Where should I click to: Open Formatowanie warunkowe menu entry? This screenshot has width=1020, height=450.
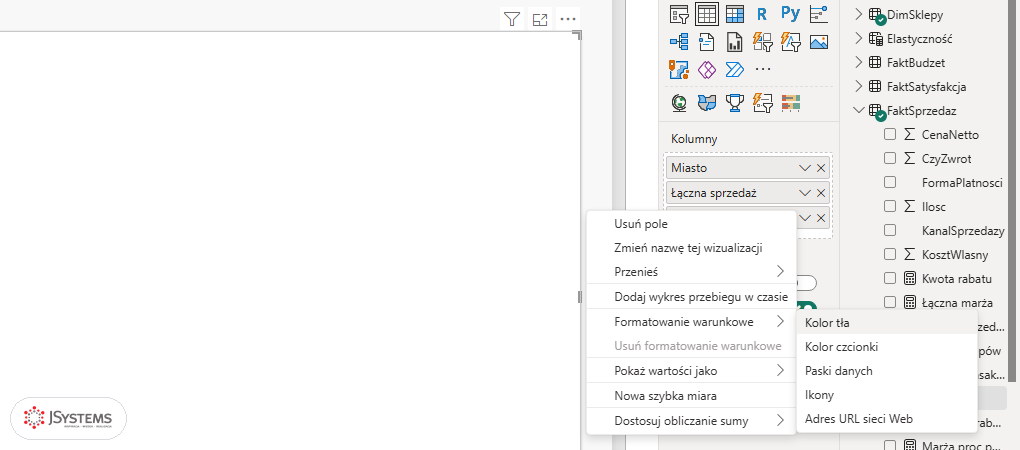point(691,321)
